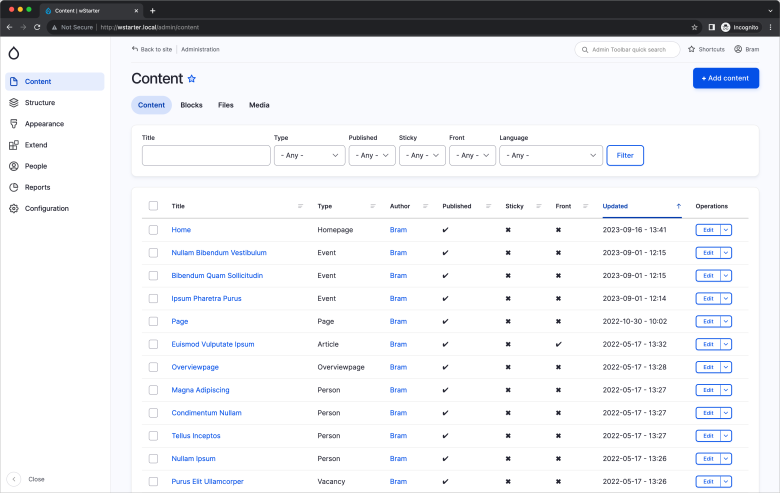Screen dimensions: 780x493
Task: Check Magna Adipiscing row checkbox
Action: pyautogui.click(x=153, y=390)
